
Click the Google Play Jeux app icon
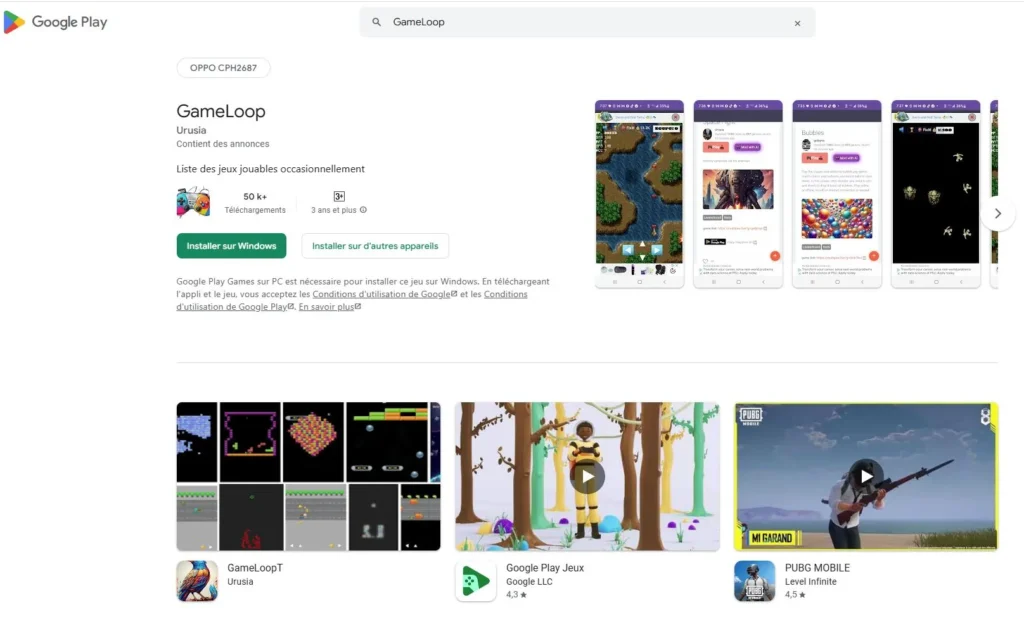[475, 581]
